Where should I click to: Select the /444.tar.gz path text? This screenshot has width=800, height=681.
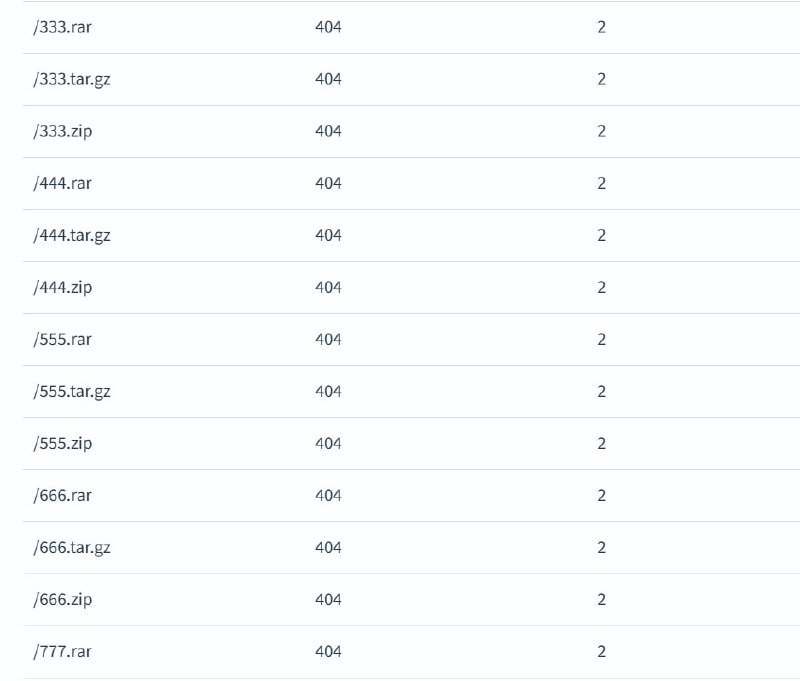coord(72,236)
